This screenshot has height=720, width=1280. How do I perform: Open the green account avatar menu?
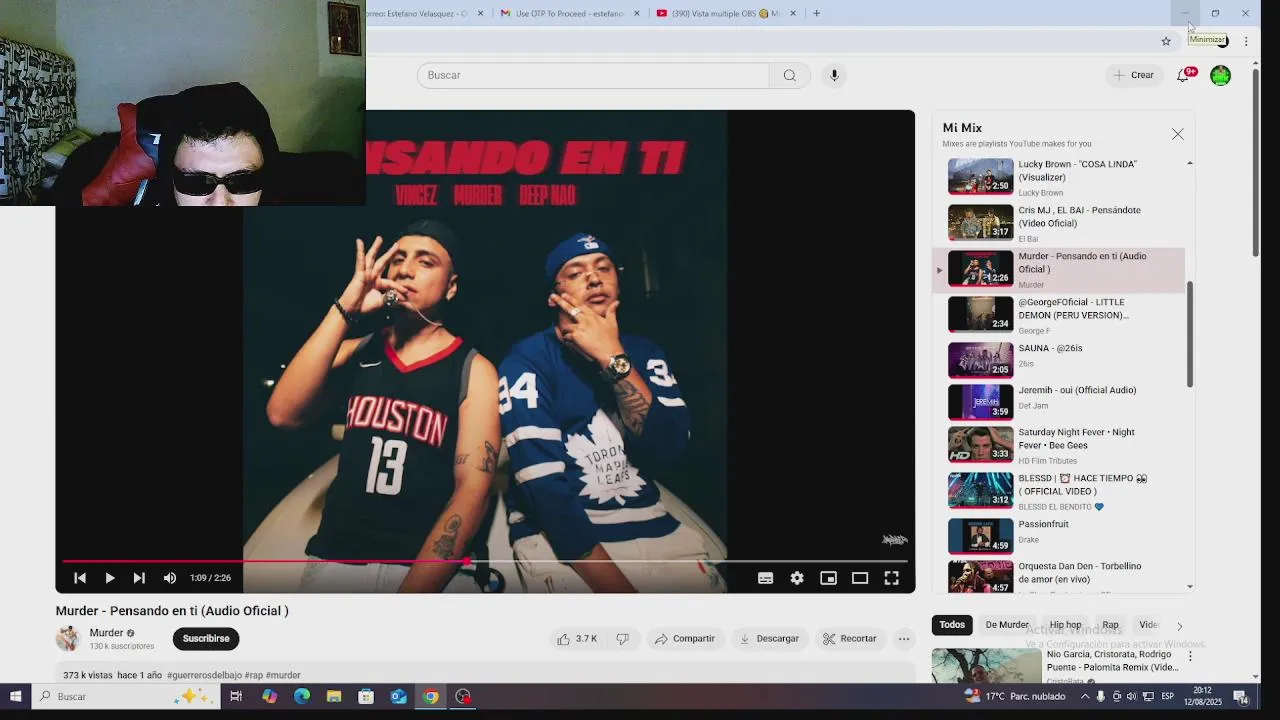pyautogui.click(x=1220, y=75)
